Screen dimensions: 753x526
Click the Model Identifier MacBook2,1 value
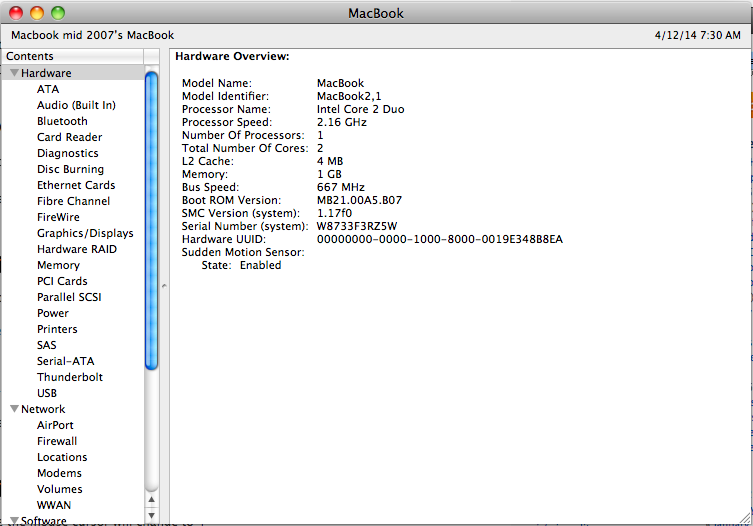pos(349,96)
